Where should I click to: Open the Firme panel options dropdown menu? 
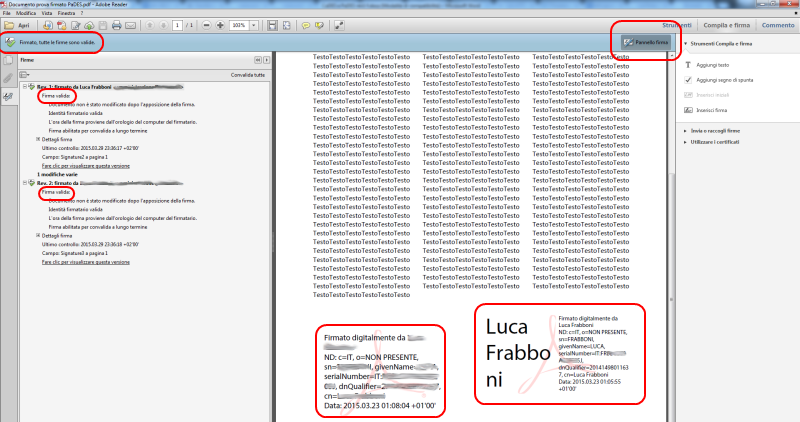pyautogui.click(x=24, y=75)
